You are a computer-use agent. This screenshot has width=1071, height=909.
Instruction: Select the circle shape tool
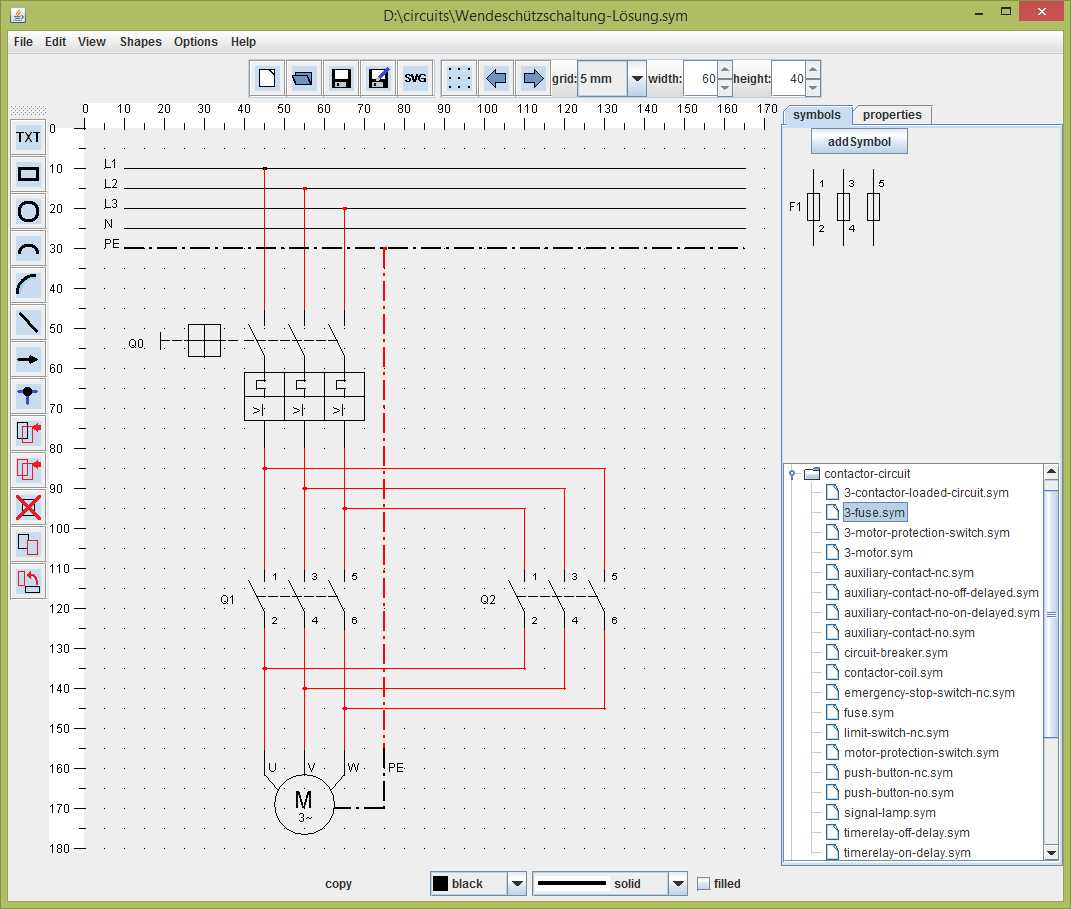[x=28, y=211]
